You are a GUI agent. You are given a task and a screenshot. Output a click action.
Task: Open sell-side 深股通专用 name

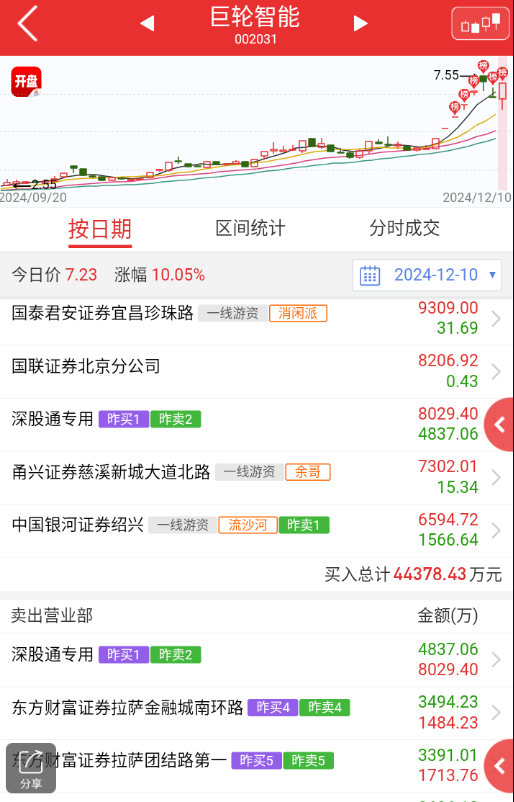pyautogui.click(x=52, y=654)
